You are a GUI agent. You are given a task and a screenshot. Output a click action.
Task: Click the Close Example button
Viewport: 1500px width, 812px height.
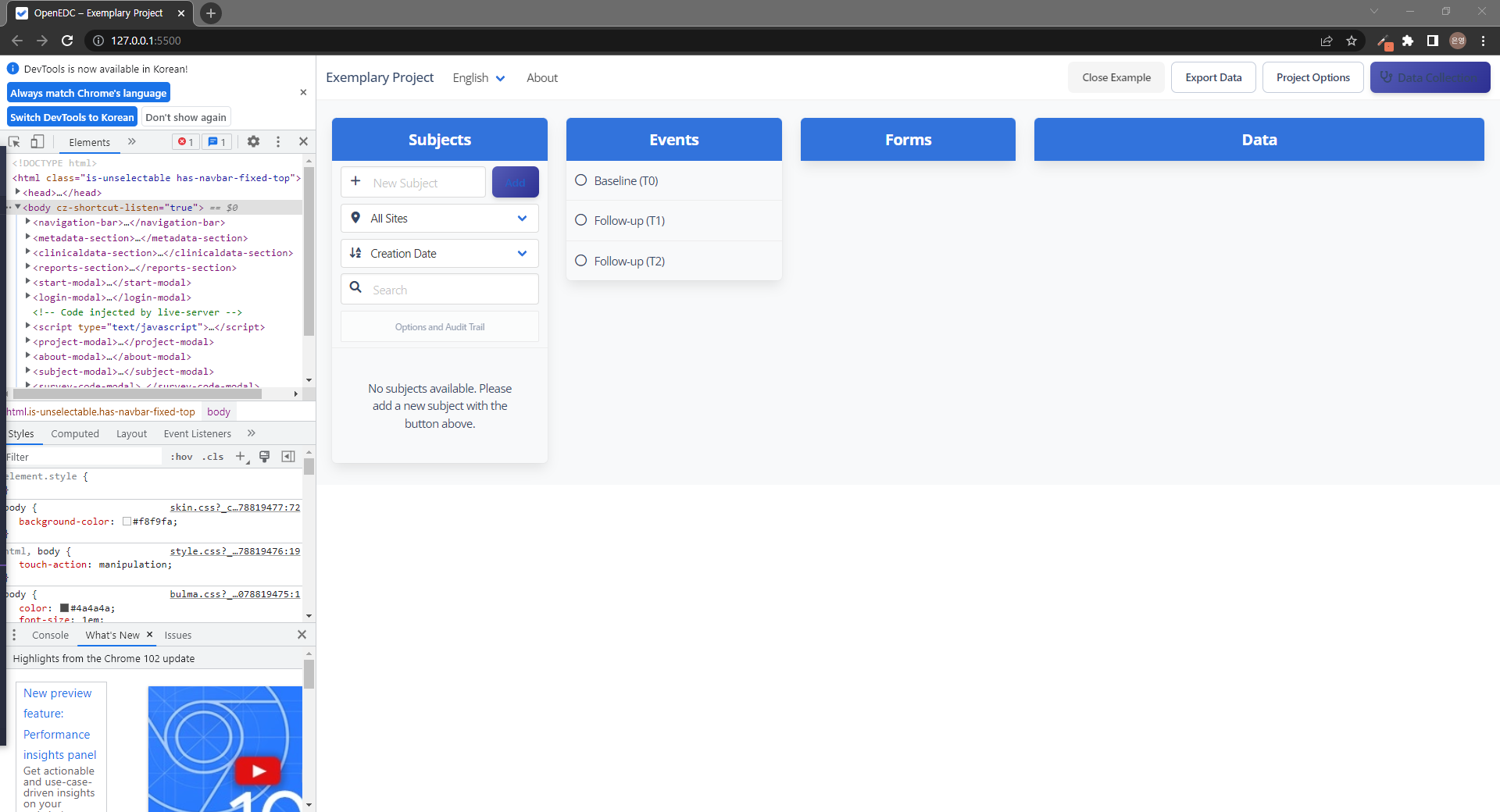click(x=1116, y=77)
